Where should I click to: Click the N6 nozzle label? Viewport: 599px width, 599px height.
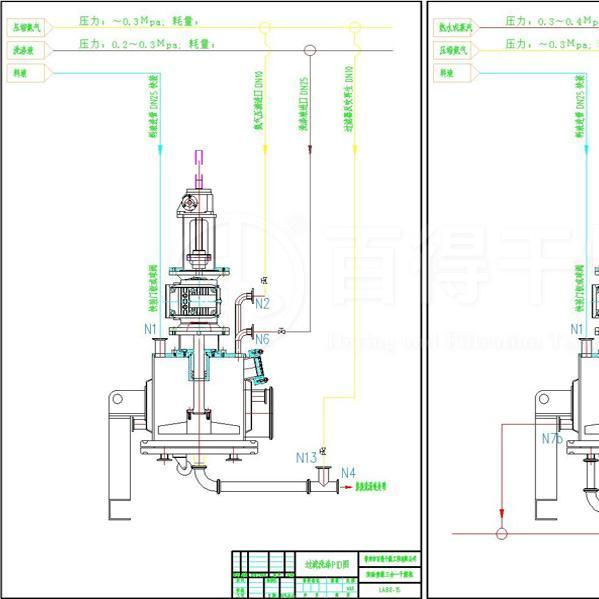pyautogui.click(x=262, y=339)
